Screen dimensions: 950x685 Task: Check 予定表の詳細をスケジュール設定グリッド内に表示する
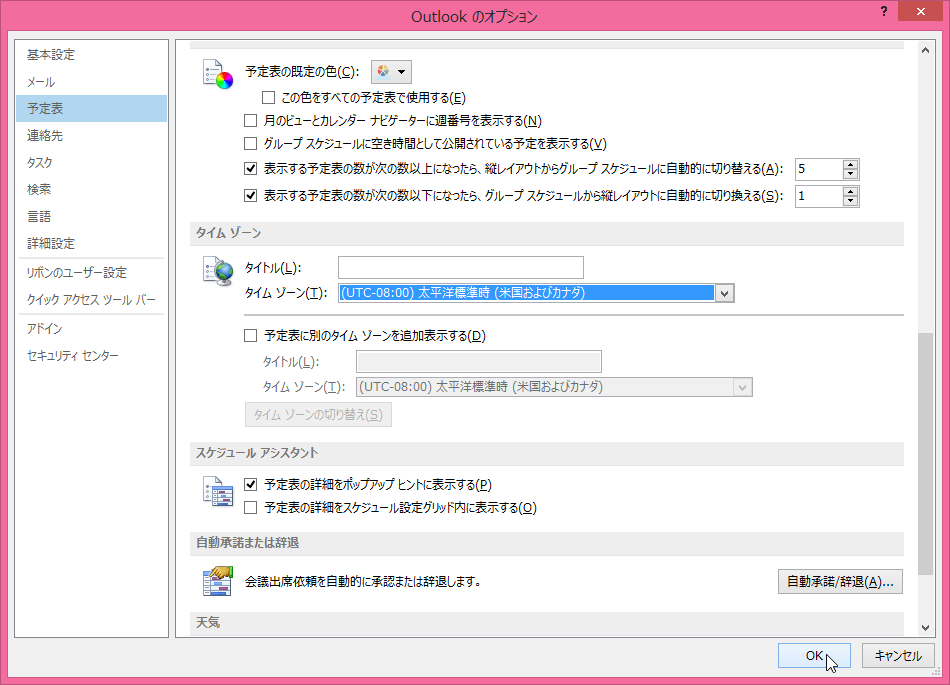[x=250, y=508]
